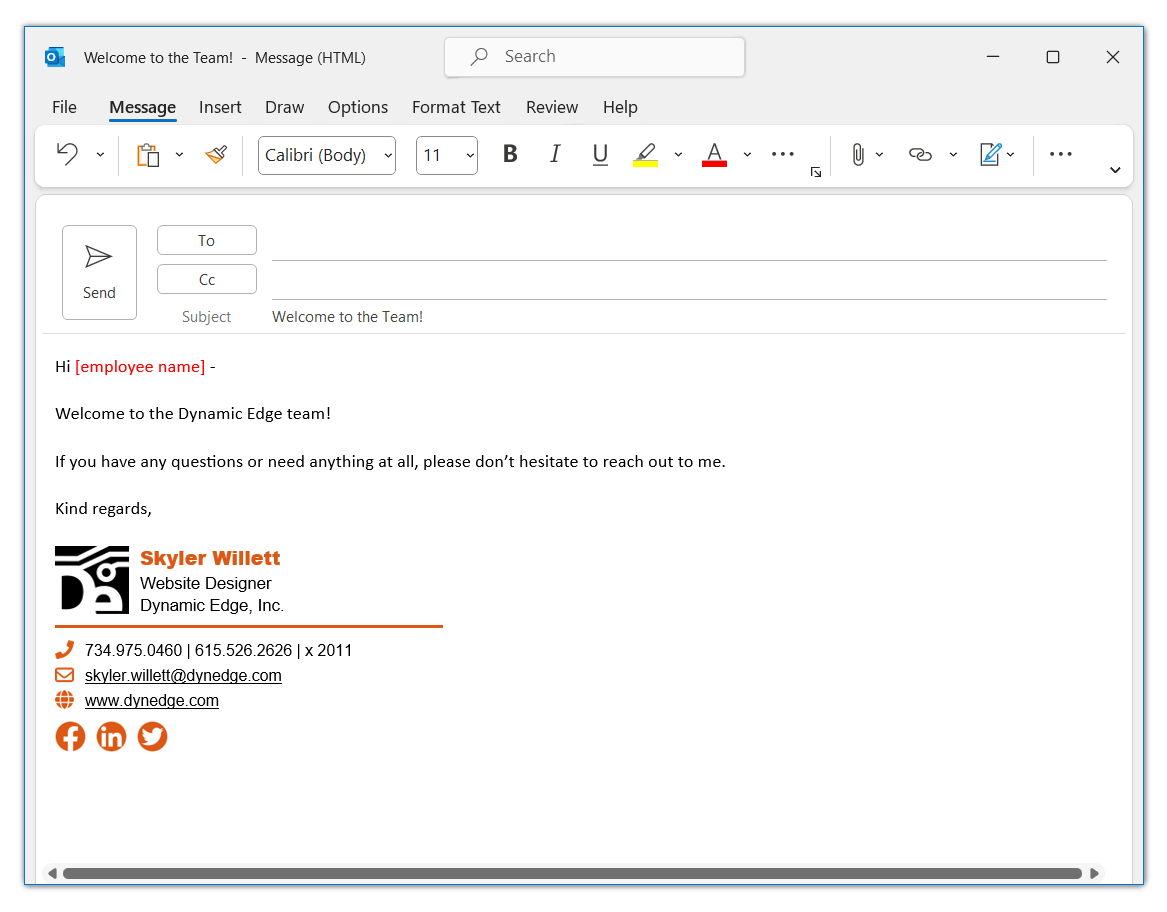Select the Format Painter brush icon
The image size is (1167, 912).
pos(217,154)
